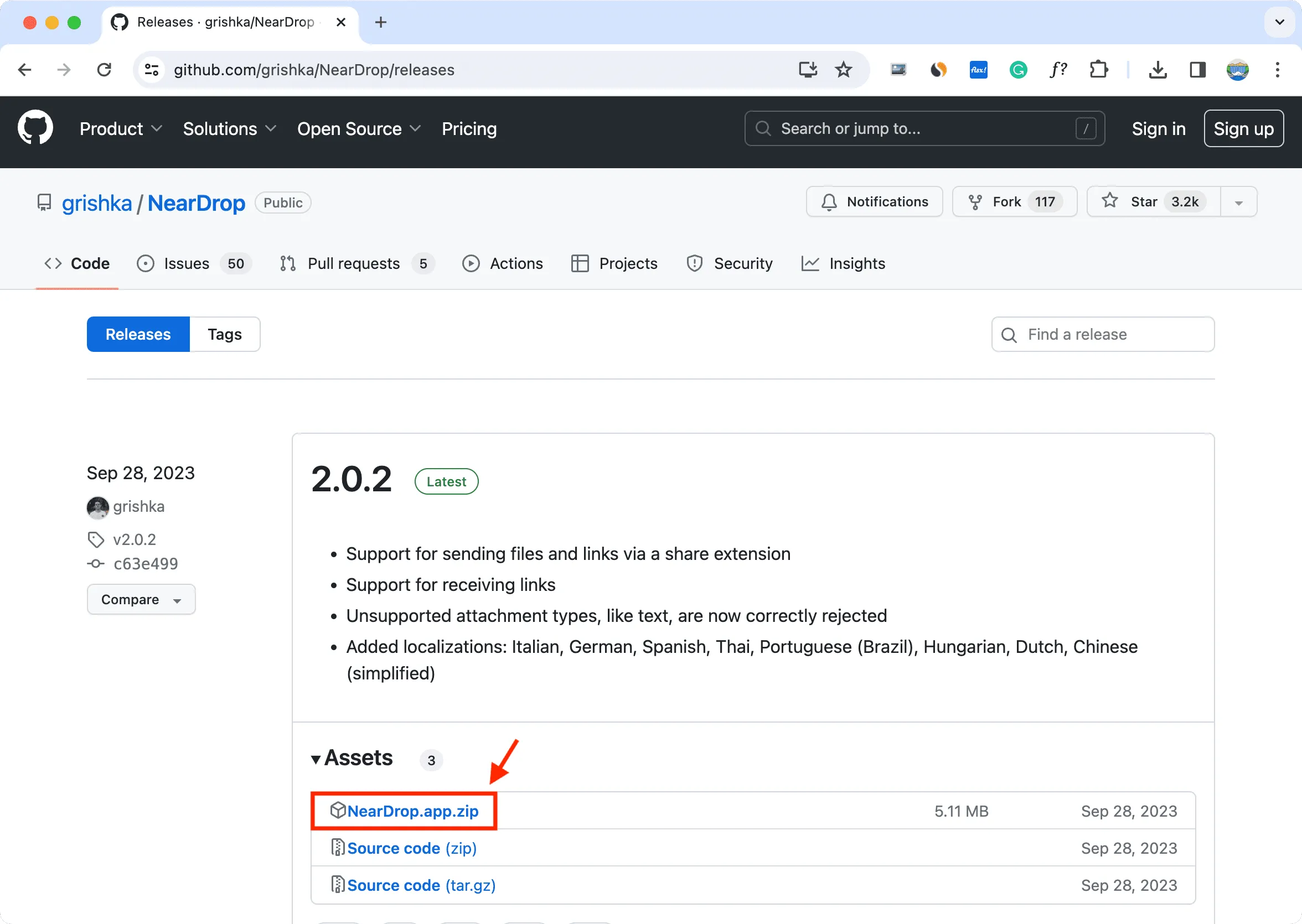Screen dimensions: 1302x924
Task: Open the NearDrop repository link
Action: pyautogui.click(x=197, y=203)
